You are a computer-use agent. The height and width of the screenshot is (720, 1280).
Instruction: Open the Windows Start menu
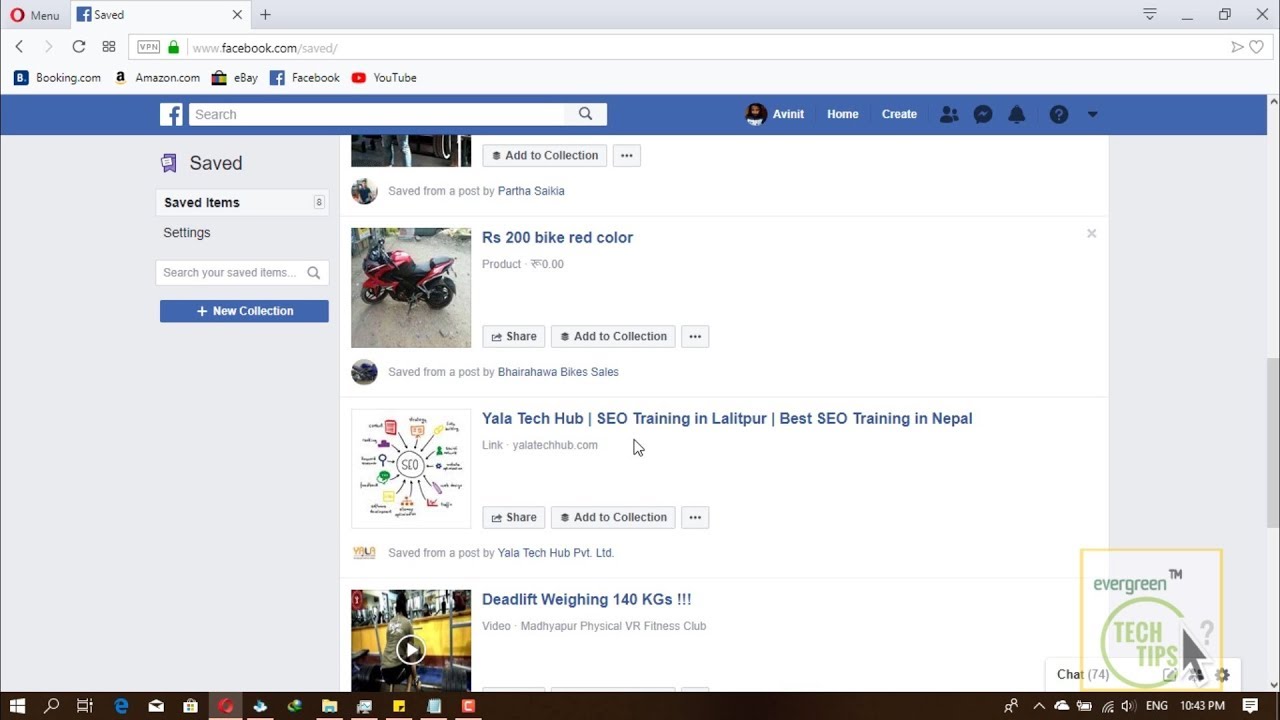(x=17, y=706)
